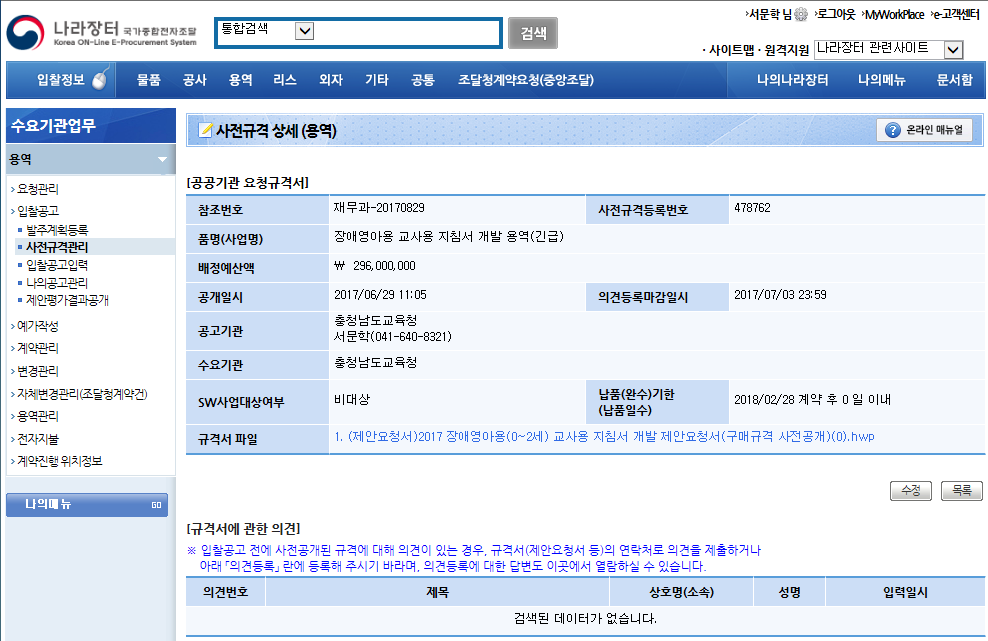
Task: Click the notepad icon beside 사전규격 상세 title
Action: click(x=205, y=130)
